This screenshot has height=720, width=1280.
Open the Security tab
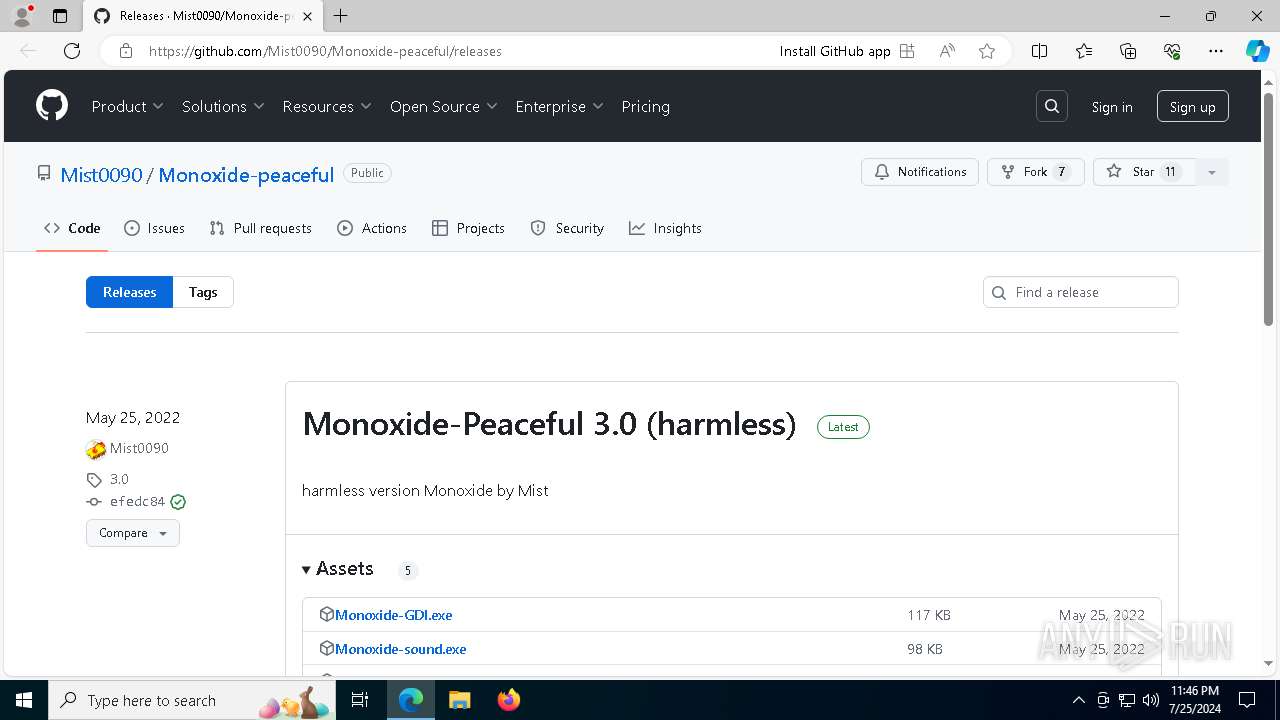tap(567, 228)
